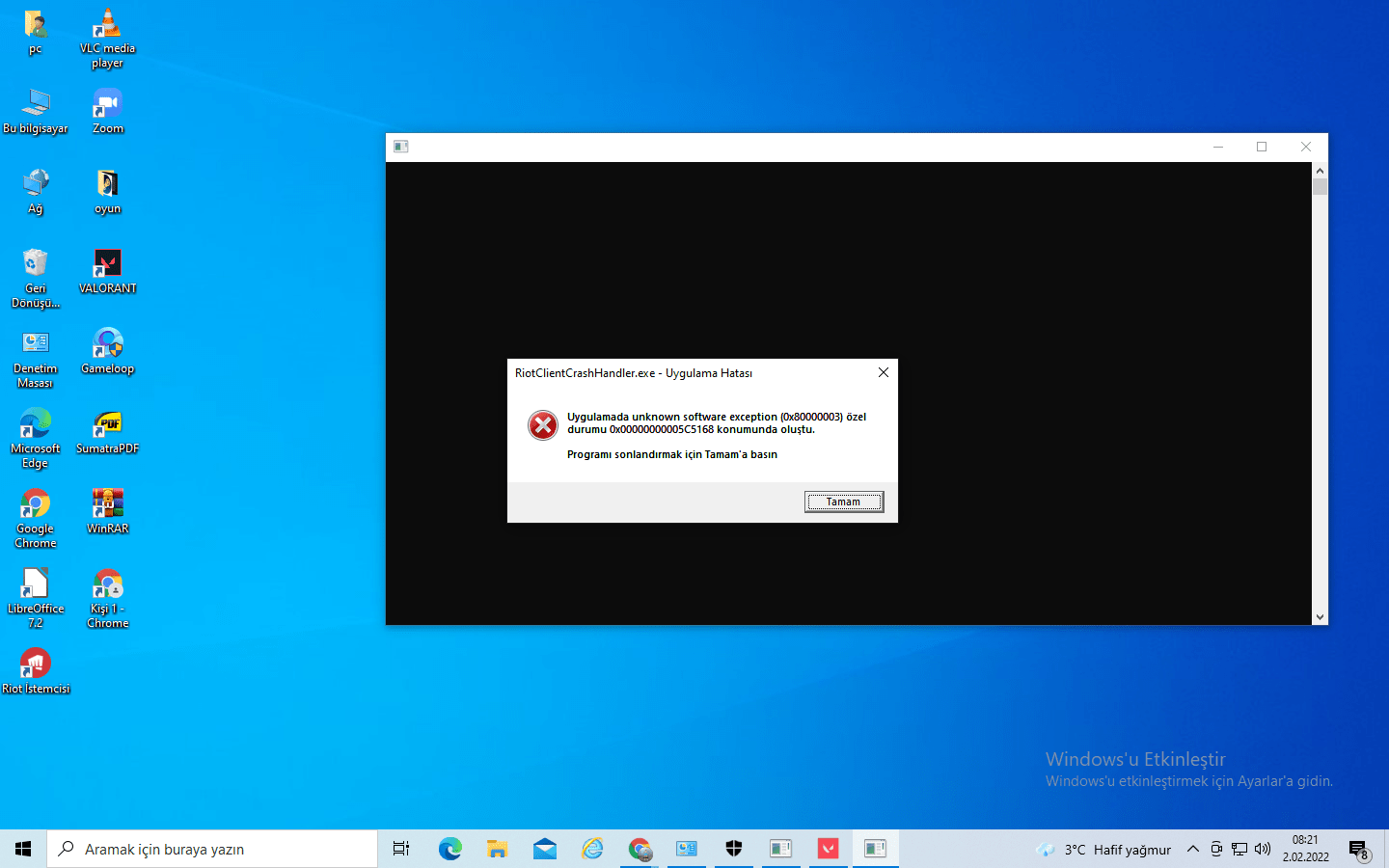This screenshot has width=1389, height=868.
Task: Click the taskbar search box
Action: point(212,849)
